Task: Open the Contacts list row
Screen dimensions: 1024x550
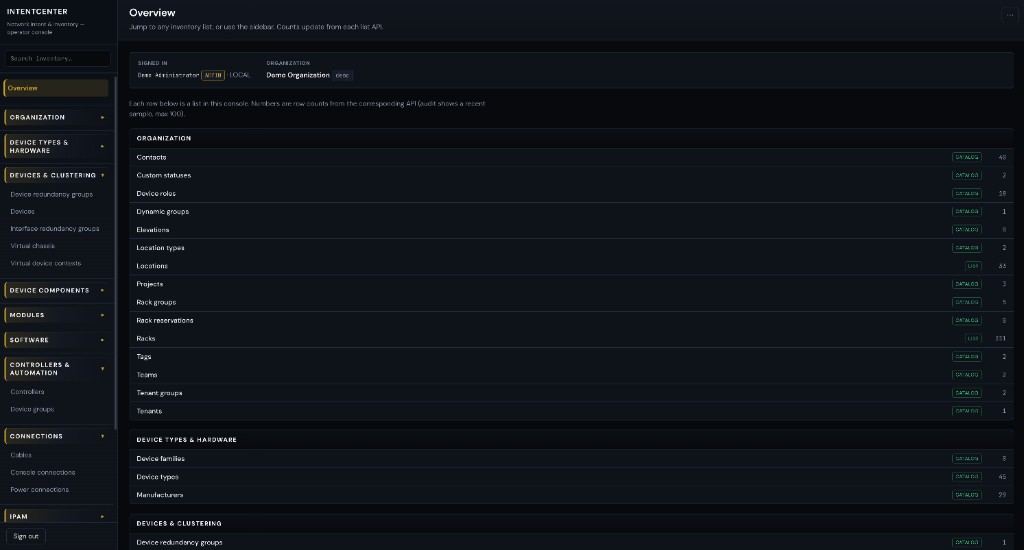Action: point(151,157)
